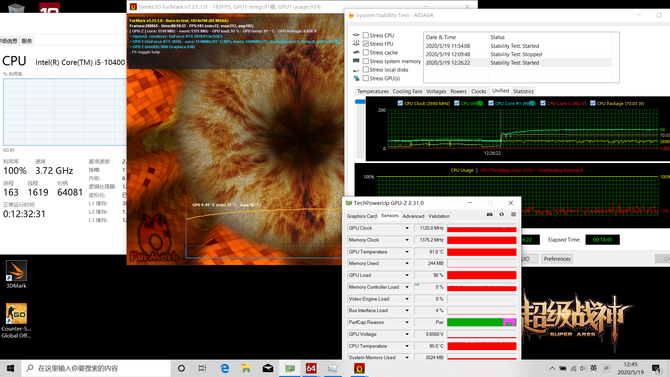Viewport: 670px width, 377px height.
Task: Enable Stress CPU in AIDA64
Action: point(366,35)
